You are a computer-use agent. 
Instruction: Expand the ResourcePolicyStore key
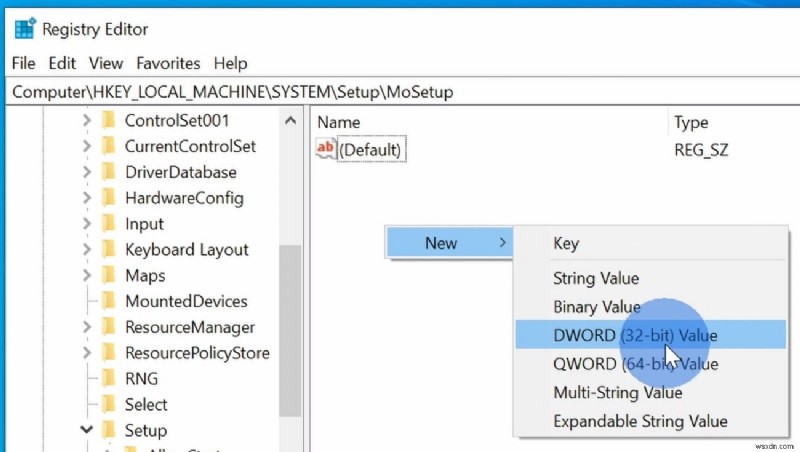tap(87, 353)
